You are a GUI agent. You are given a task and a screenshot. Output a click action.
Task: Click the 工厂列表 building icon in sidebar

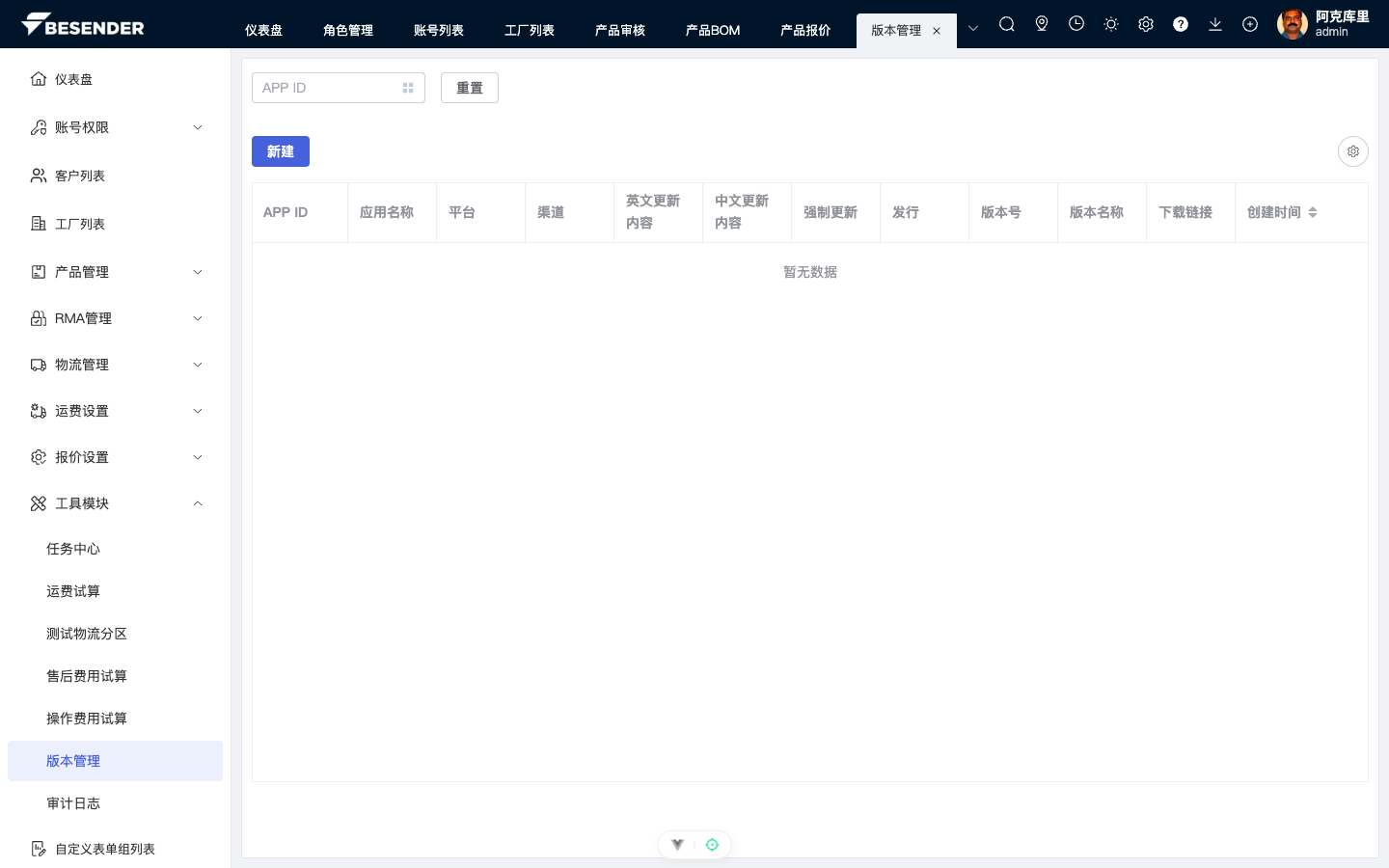click(x=39, y=224)
